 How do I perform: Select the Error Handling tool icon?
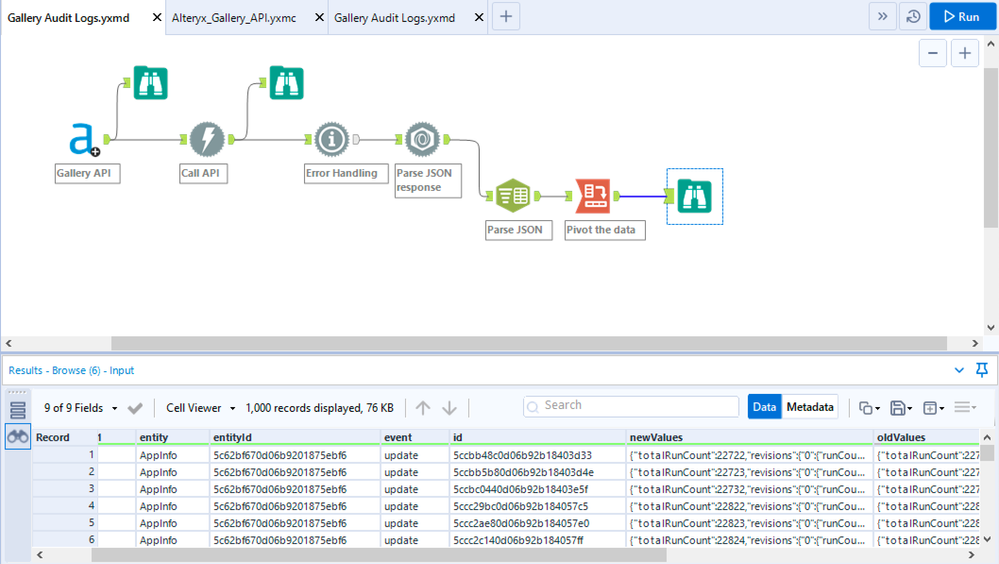click(x=330, y=139)
